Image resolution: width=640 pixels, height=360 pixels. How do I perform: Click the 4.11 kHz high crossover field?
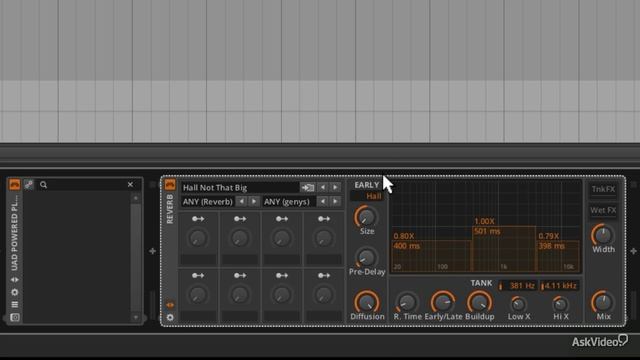tap(559, 286)
